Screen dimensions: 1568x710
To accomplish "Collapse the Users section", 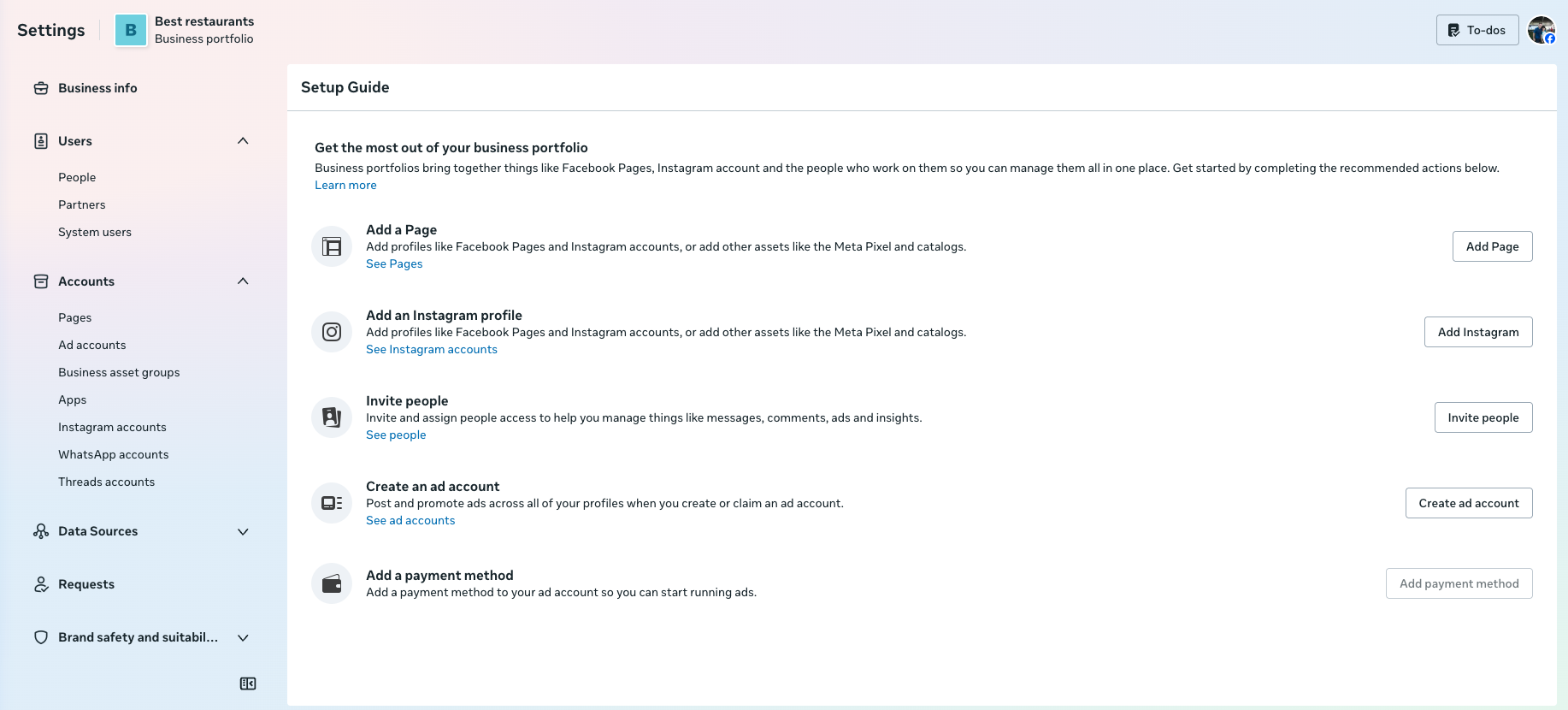I will 243,141.
